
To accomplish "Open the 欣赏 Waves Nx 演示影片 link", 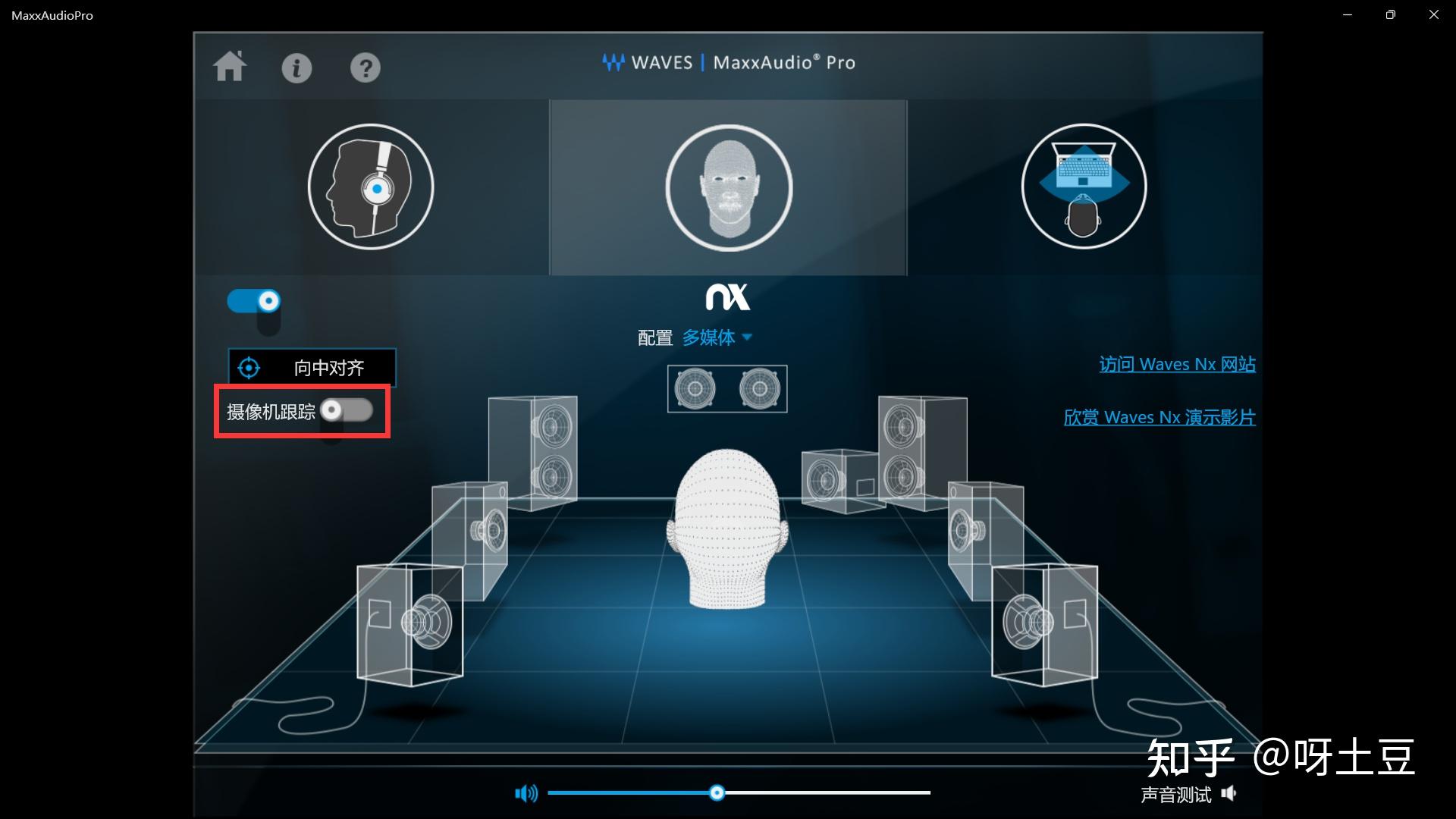I will [1159, 418].
